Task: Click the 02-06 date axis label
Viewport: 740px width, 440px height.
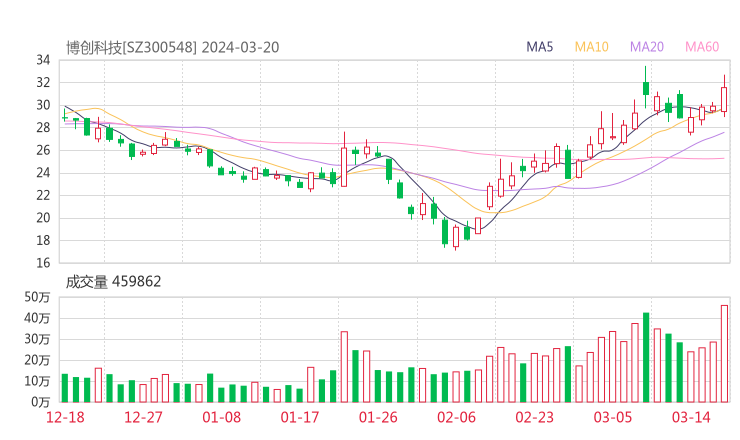Action: point(456,417)
